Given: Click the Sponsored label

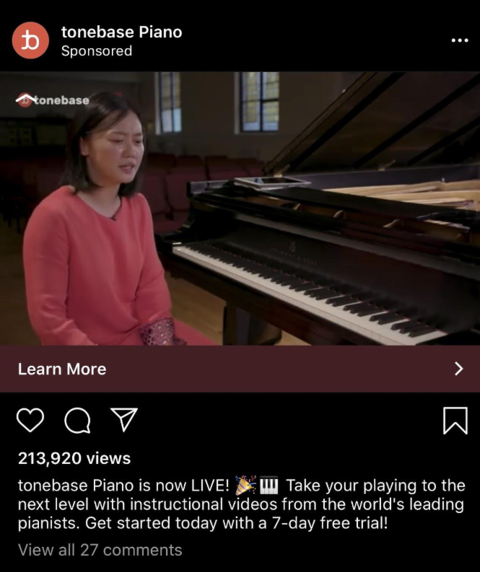Looking at the screenshot, I should [x=97, y=51].
